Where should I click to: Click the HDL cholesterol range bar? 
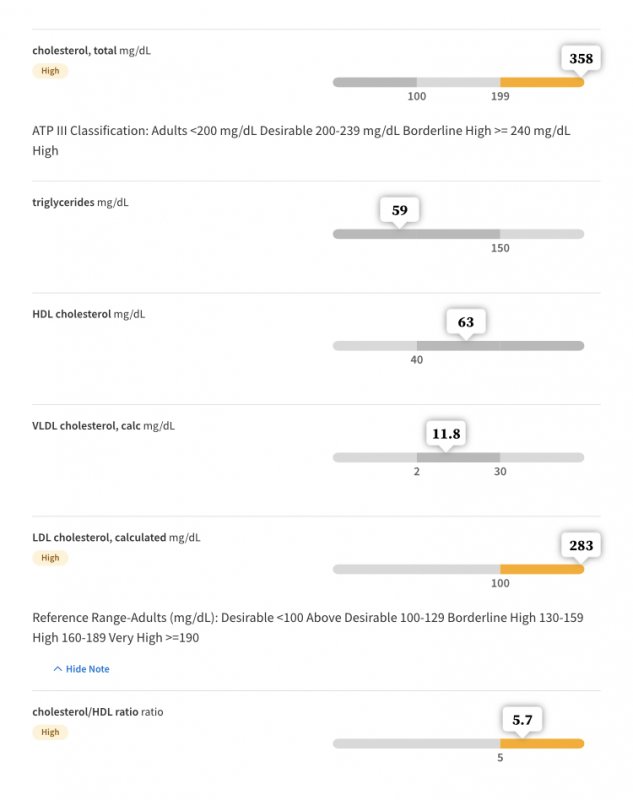pos(458,346)
